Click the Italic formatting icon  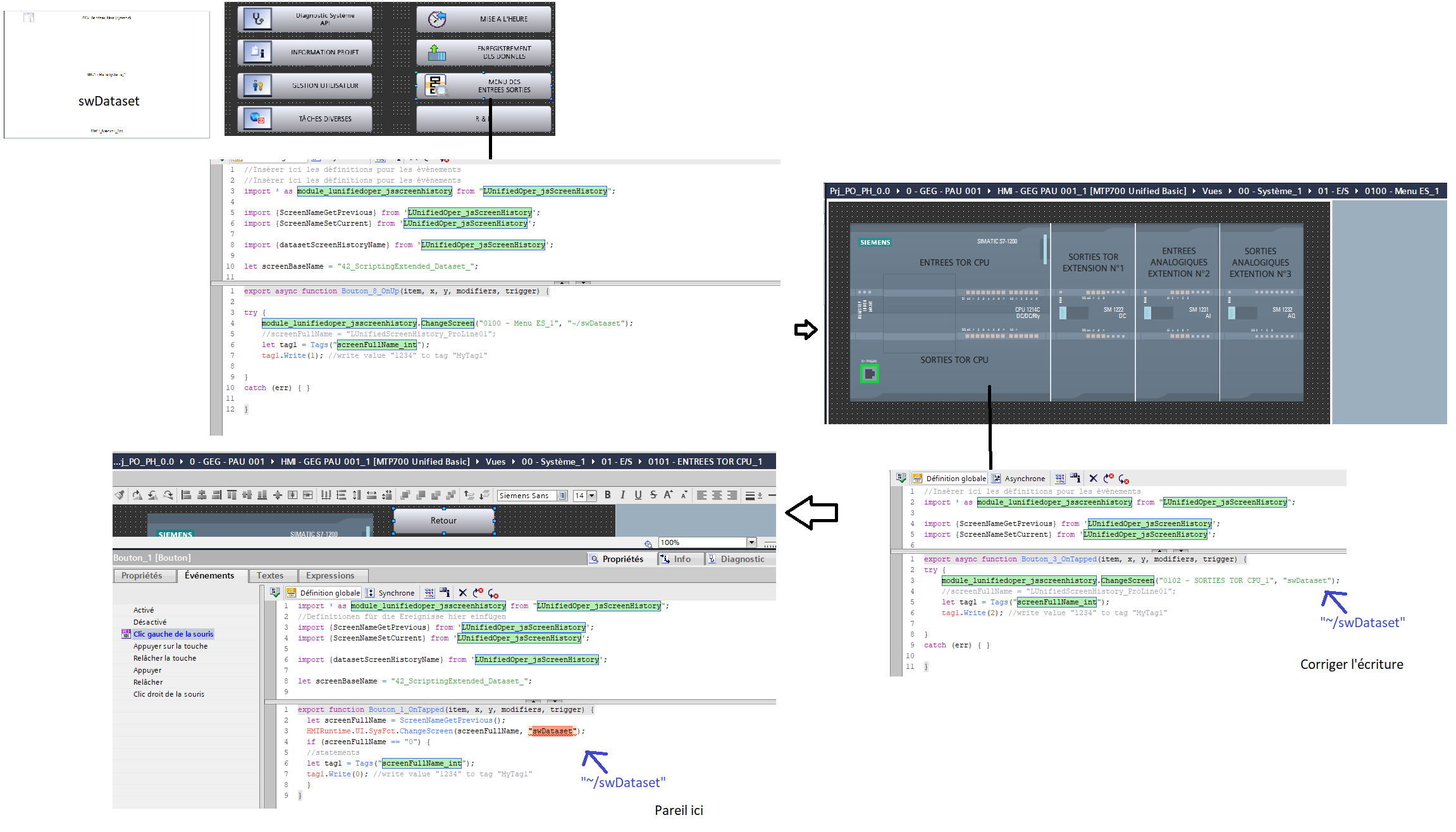click(623, 495)
